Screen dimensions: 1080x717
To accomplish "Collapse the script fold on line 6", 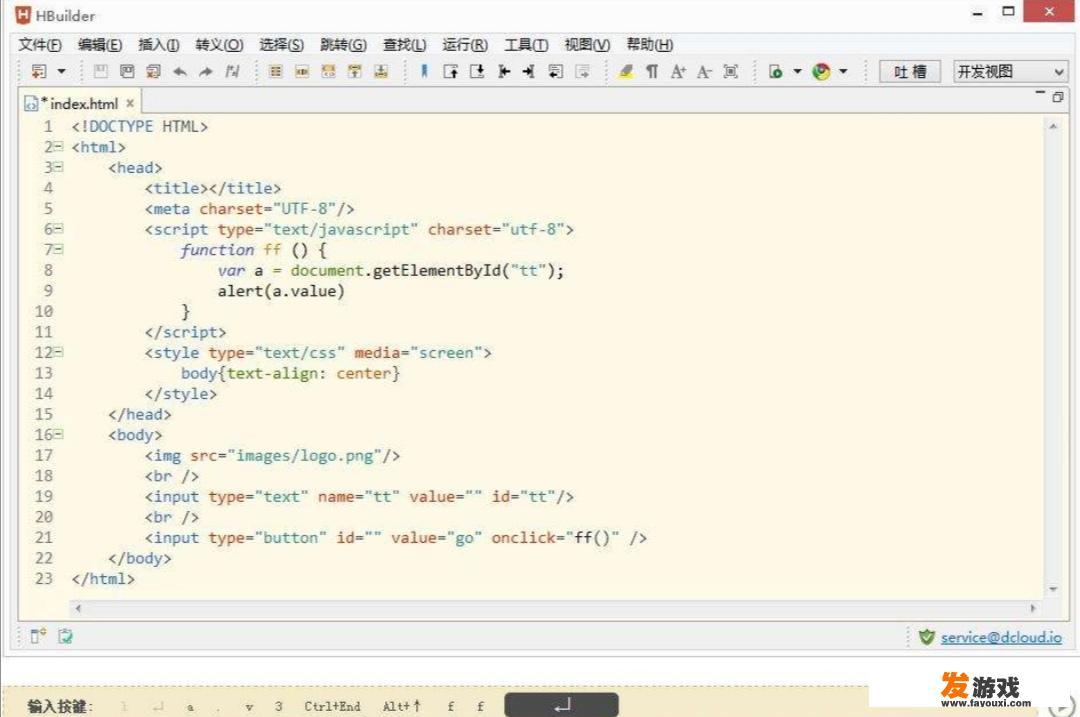I will pyautogui.click(x=59, y=229).
